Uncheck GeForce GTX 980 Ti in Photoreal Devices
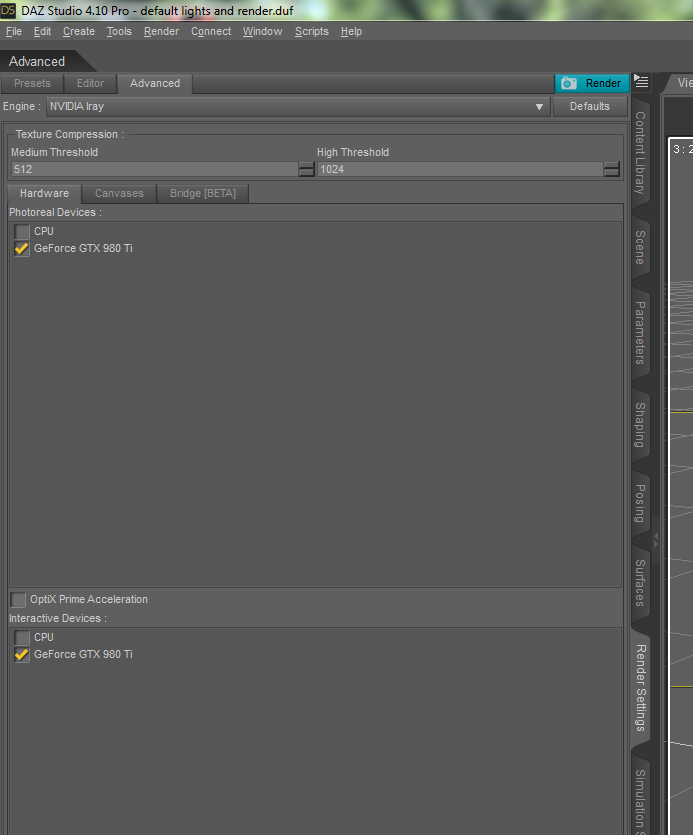 click(x=22, y=249)
